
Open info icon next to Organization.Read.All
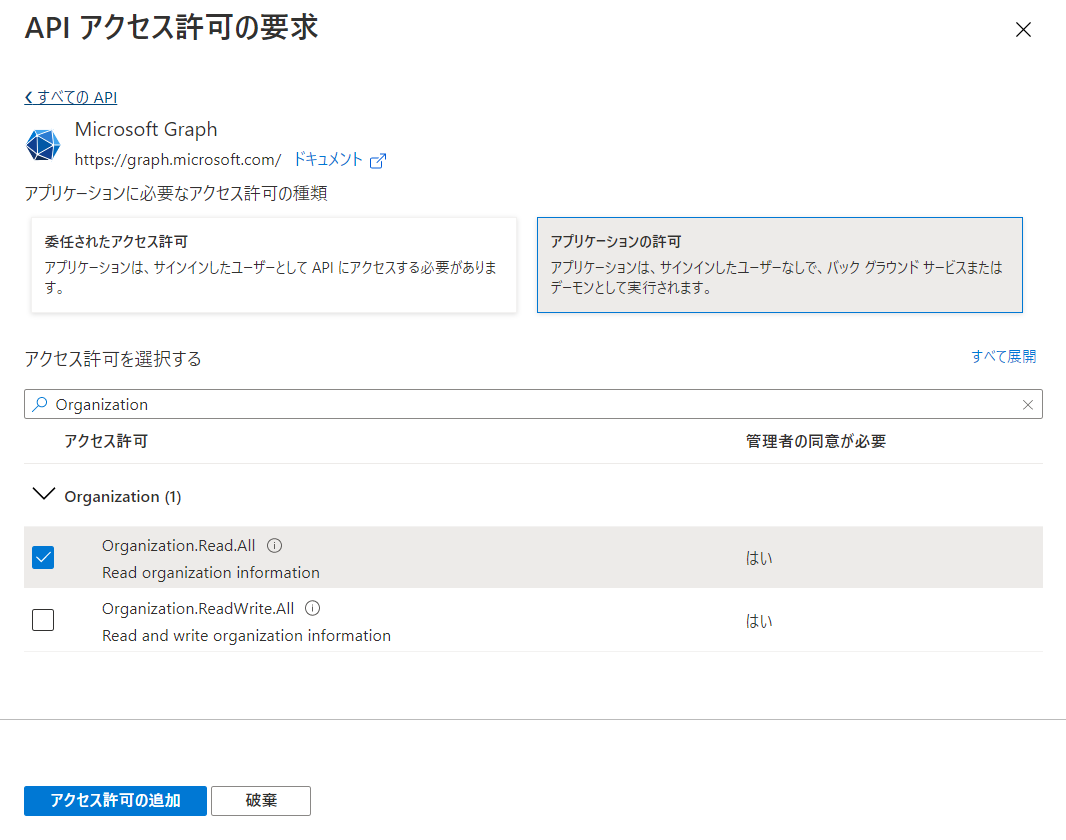coord(275,546)
